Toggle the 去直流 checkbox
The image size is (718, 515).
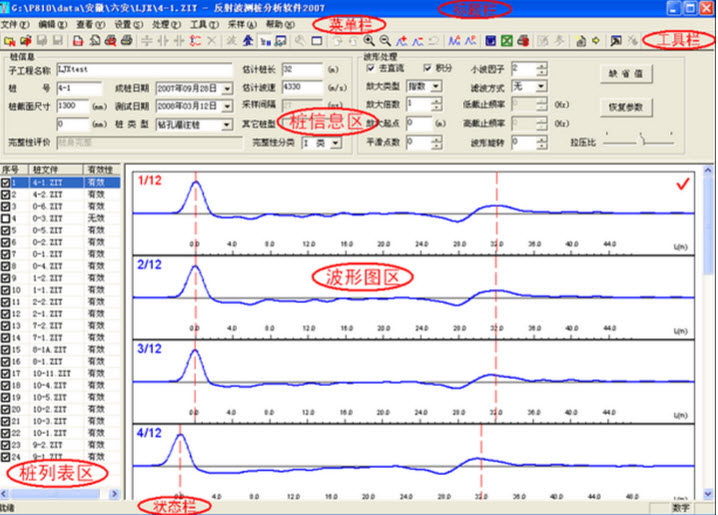[x=370, y=68]
